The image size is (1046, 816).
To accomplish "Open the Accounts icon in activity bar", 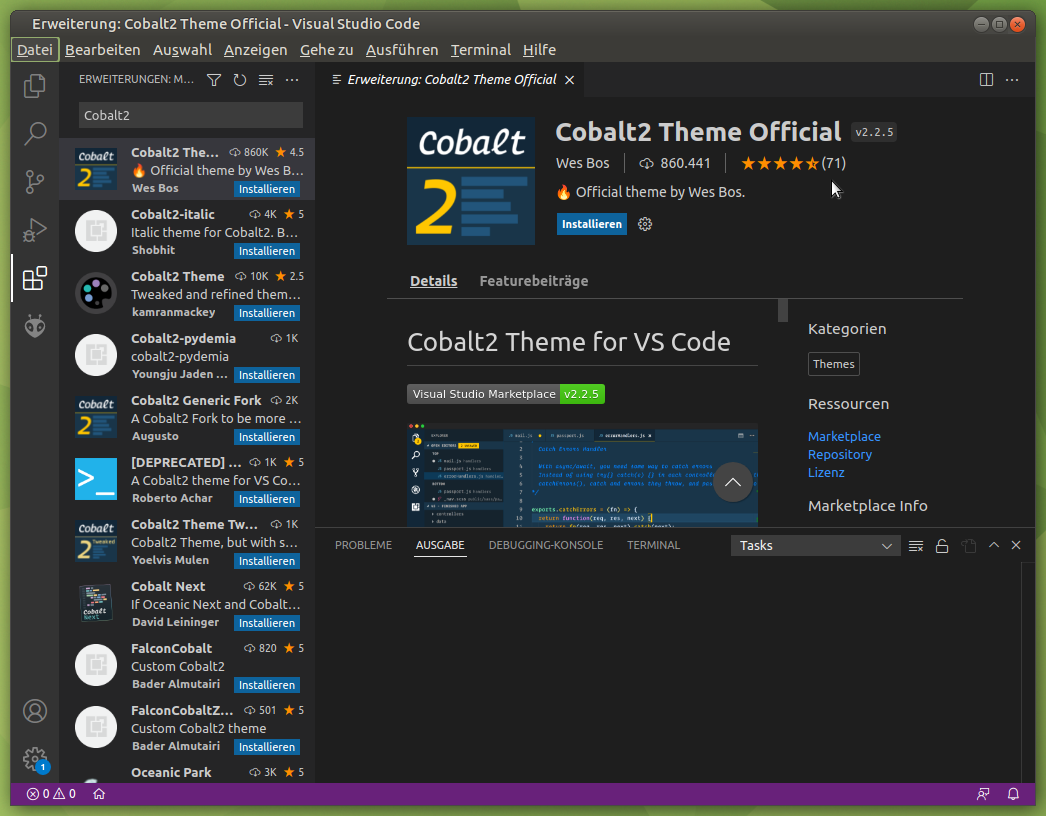I will [x=35, y=711].
